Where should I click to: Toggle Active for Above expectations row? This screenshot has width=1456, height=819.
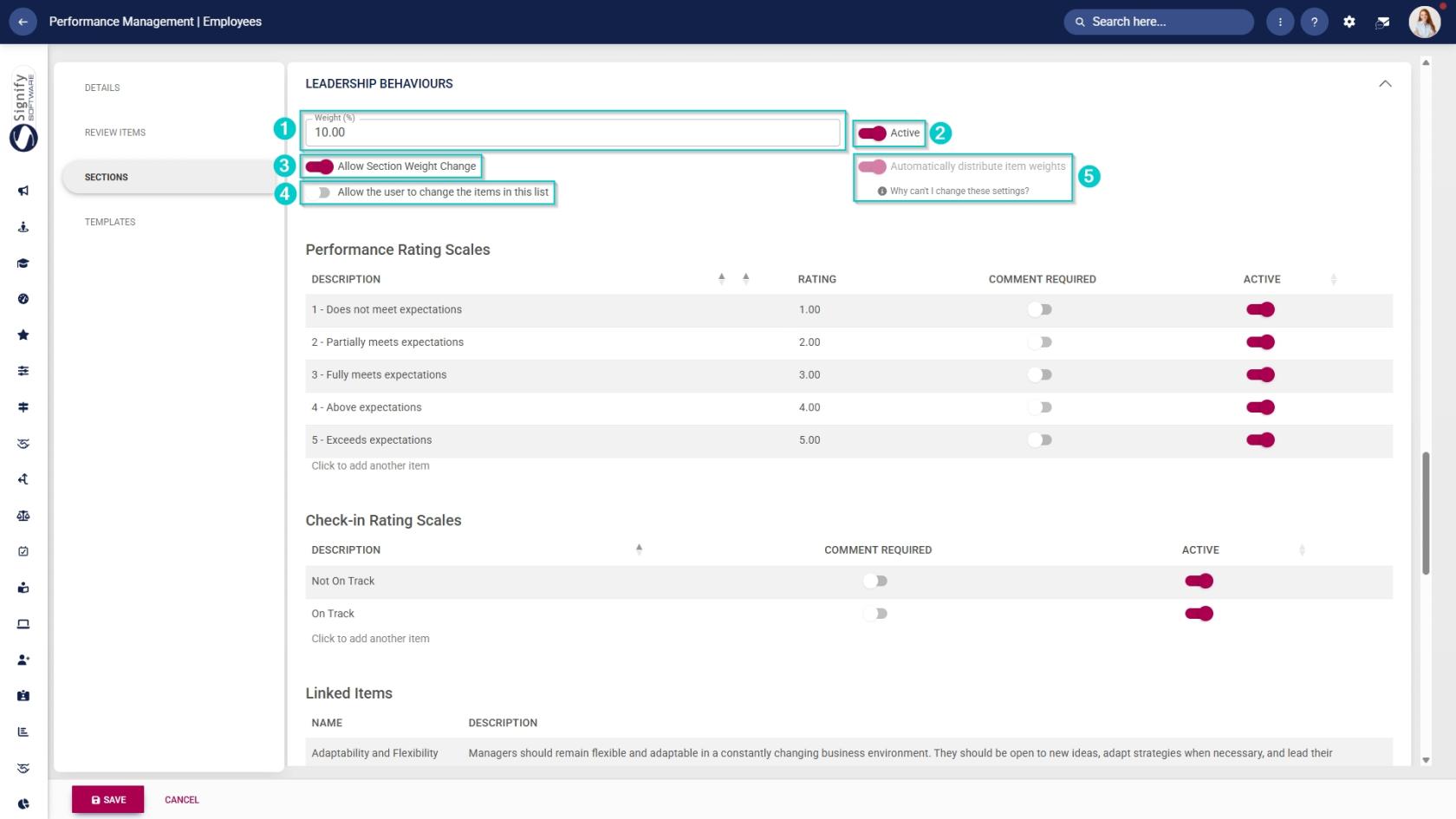pyautogui.click(x=1260, y=407)
